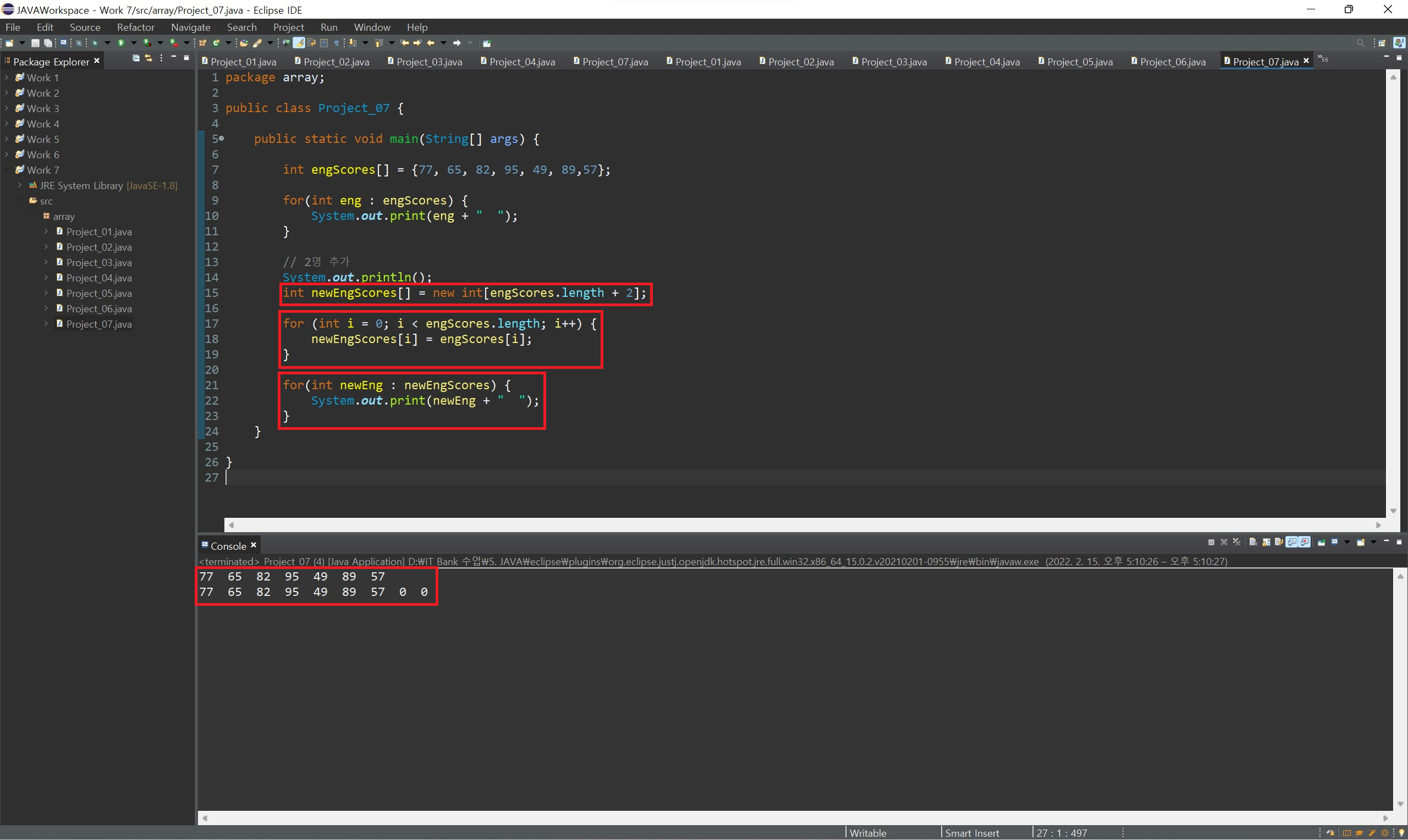This screenshot has height=840, width=1408.
Task: Select Project_04.java in Package Explorer
Action: [x=98, y=278]
